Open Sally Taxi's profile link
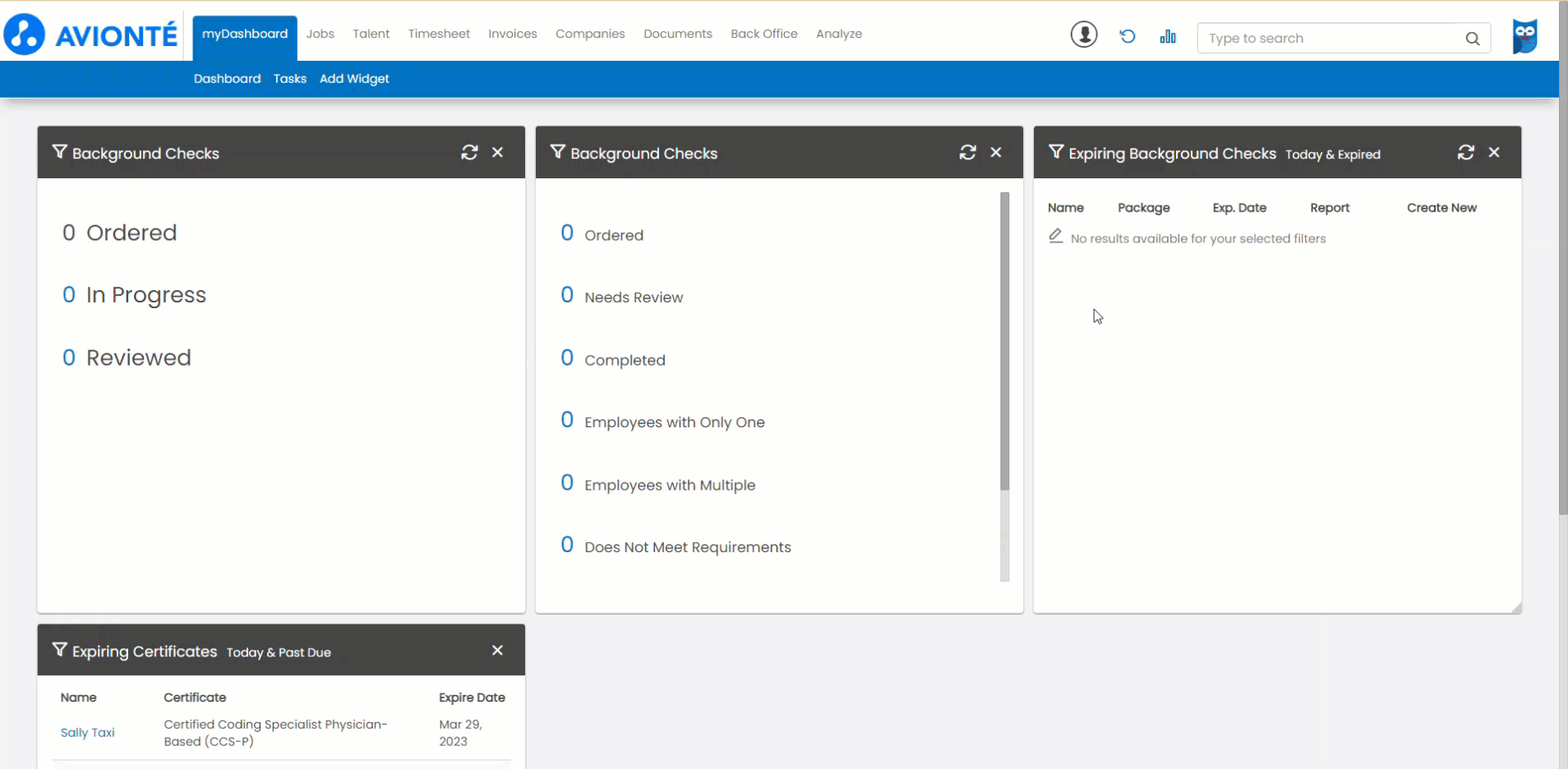 (x=87, y=733)
